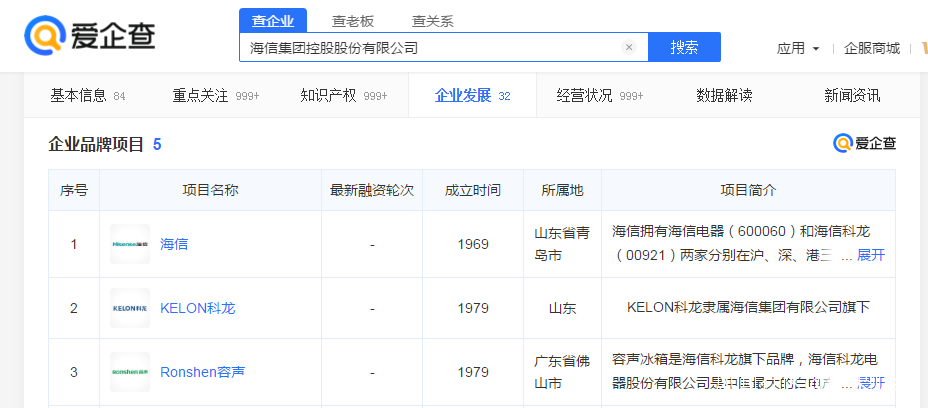Click the Hisense brand logo thumbnail

point(130,244)
